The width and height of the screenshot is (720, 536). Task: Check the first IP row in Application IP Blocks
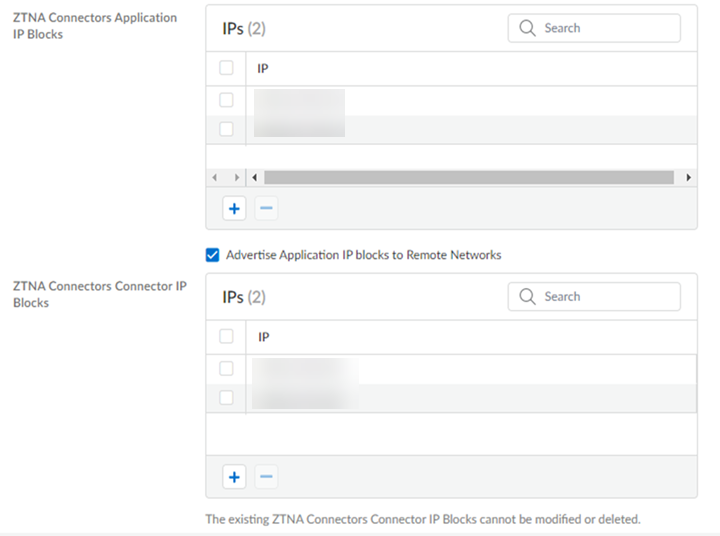[226, 100]
